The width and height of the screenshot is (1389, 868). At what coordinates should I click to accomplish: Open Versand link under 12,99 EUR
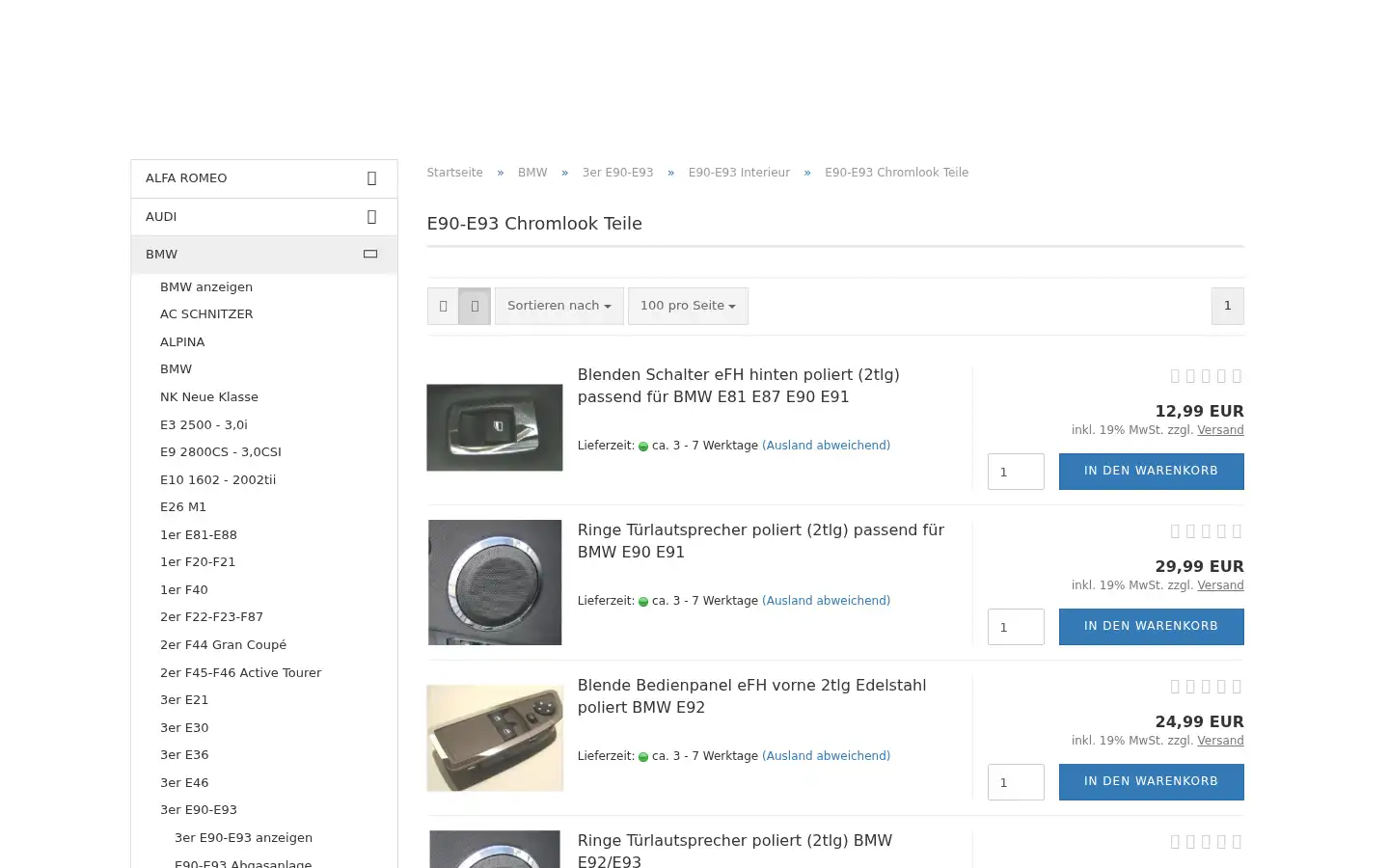[x=1220, y=430]
